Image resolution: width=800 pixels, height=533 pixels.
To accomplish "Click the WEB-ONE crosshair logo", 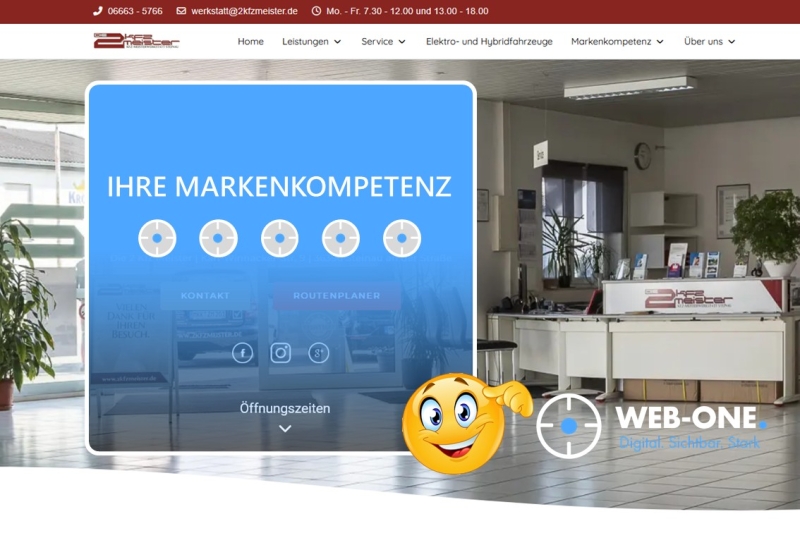I will coord(568,426).
